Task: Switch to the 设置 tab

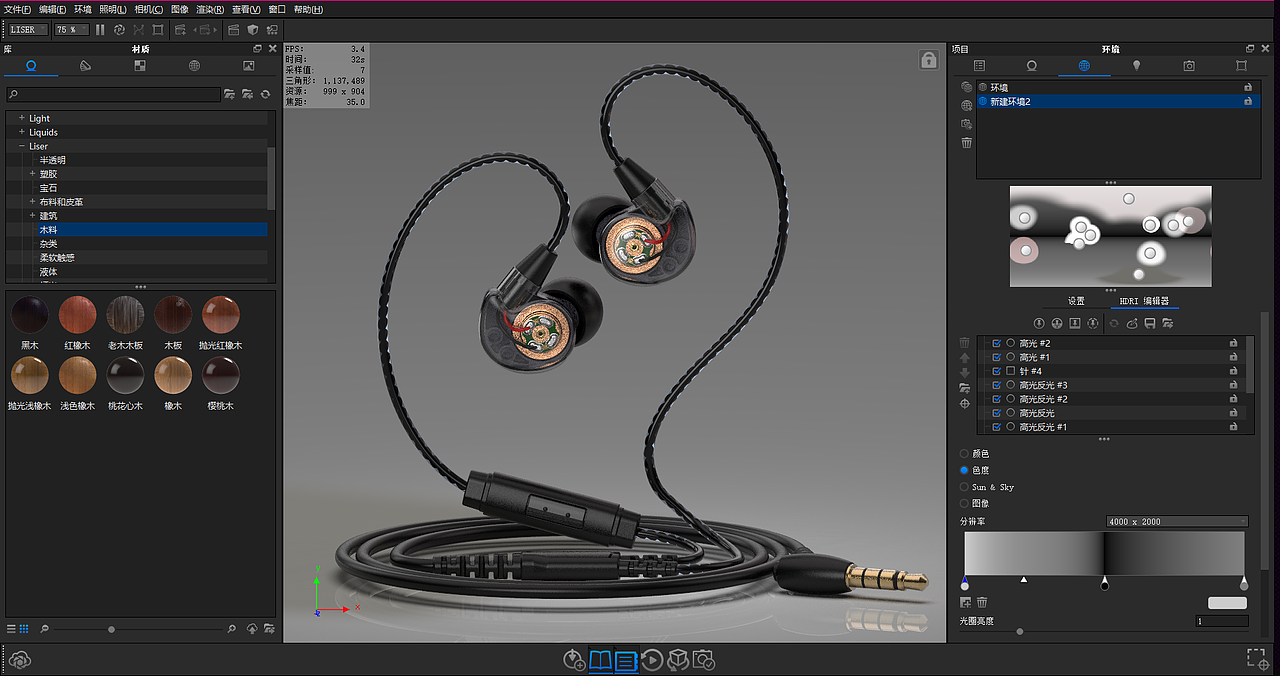Action: tap(1076, 301)
